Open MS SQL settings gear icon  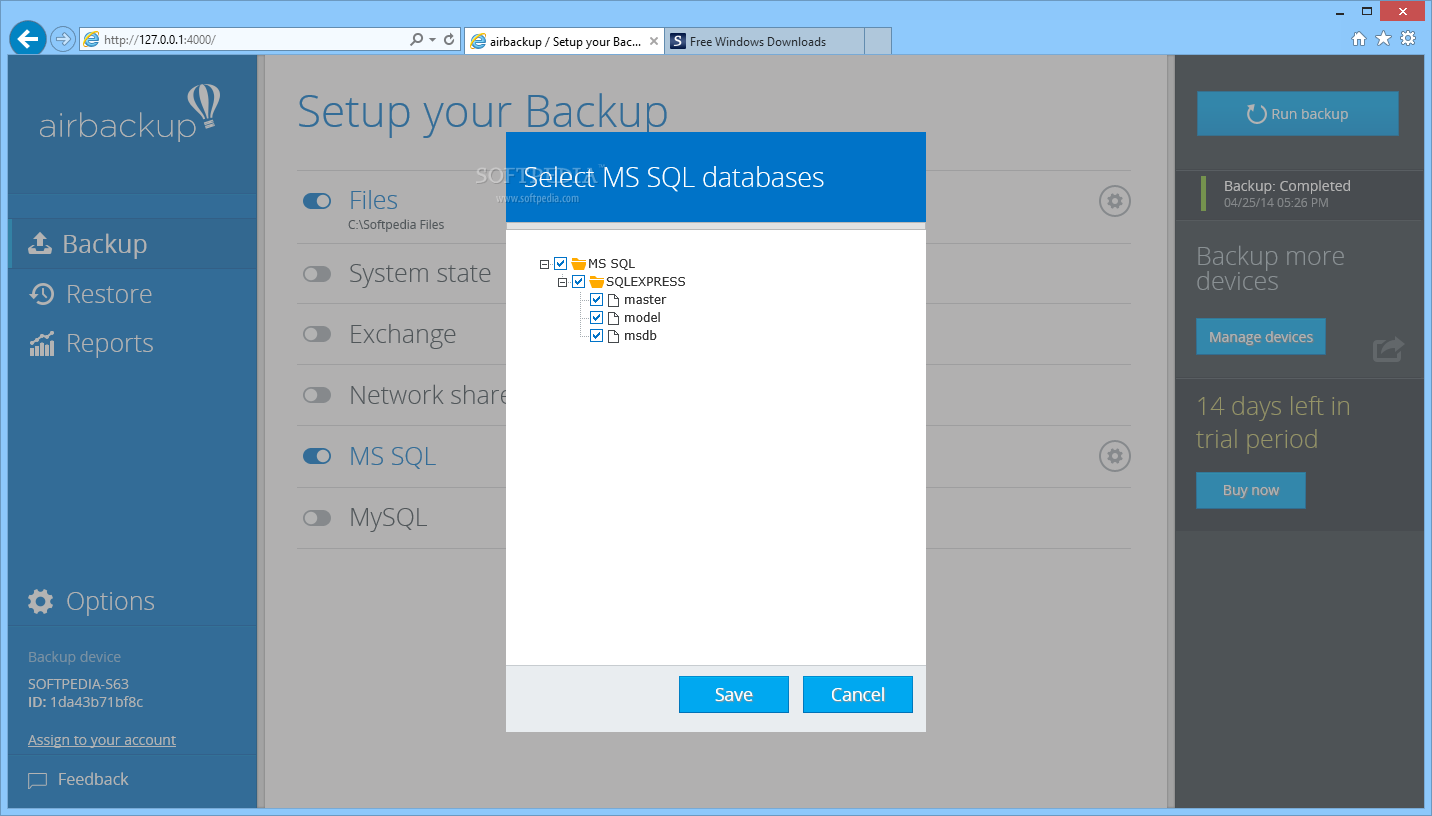(1115, 457)
